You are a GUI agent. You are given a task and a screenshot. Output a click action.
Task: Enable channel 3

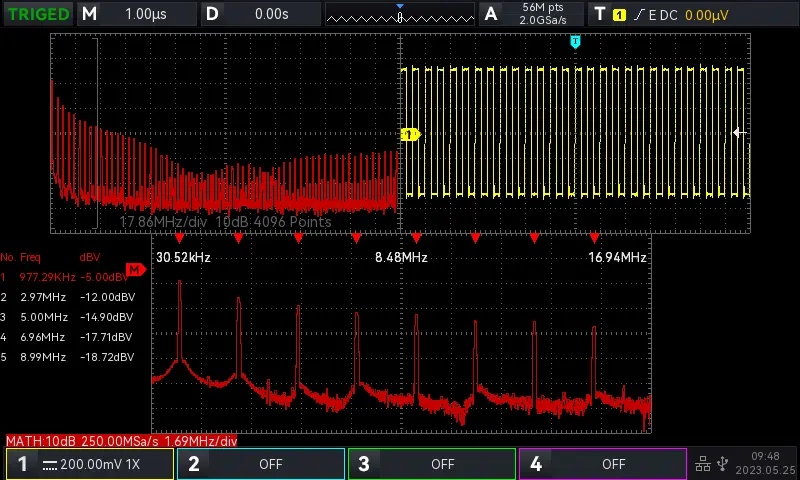coord(432,464)
